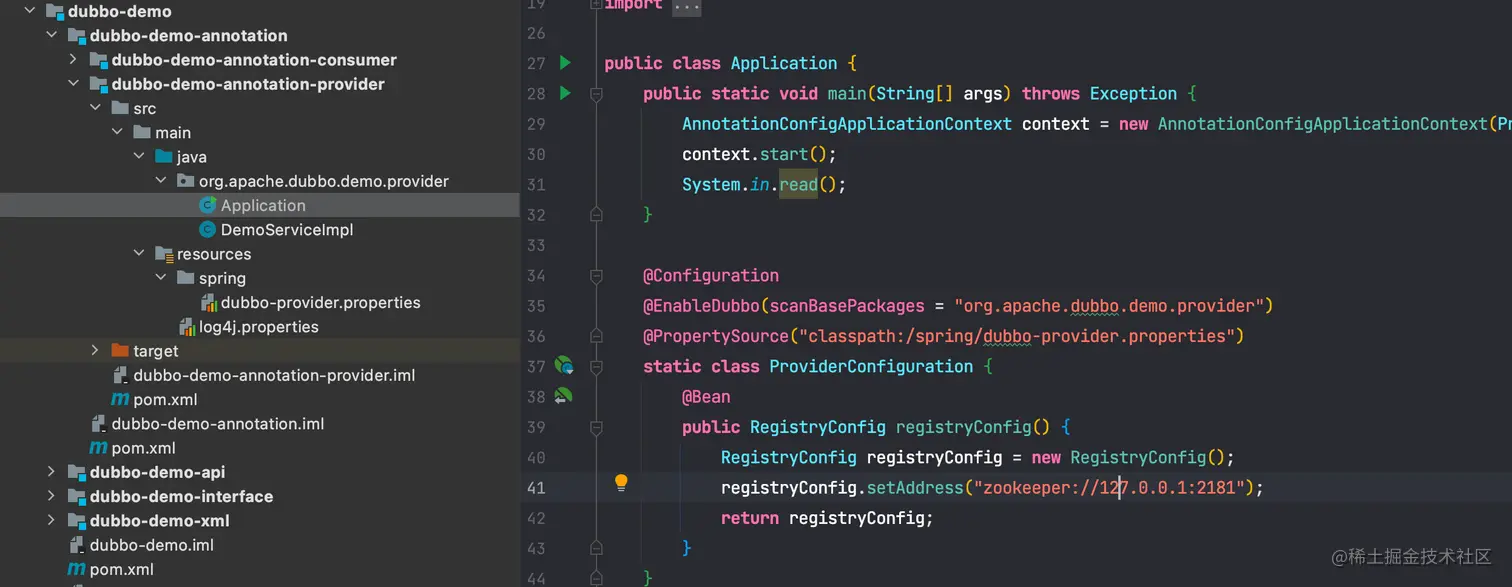Click the ProviderConfiguration class name
Viewport: 1512px width, 587px height.
(x=871, y=366)
